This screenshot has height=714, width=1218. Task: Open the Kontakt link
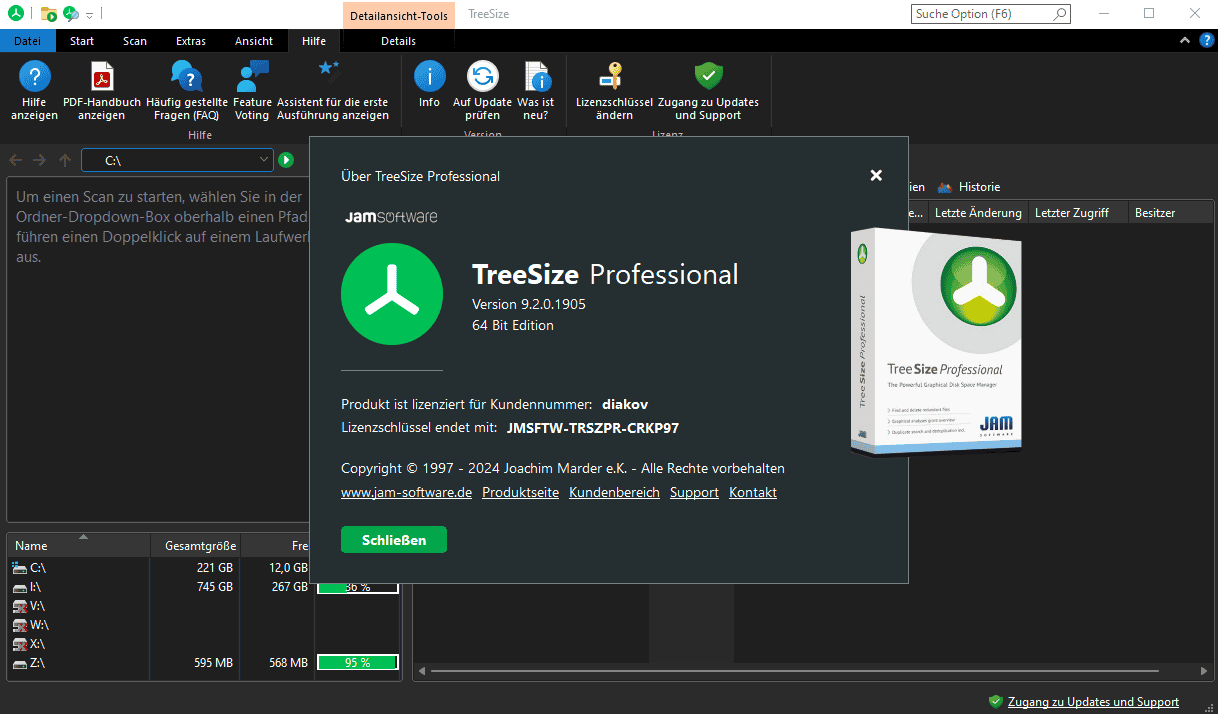(x=753, y=492)
